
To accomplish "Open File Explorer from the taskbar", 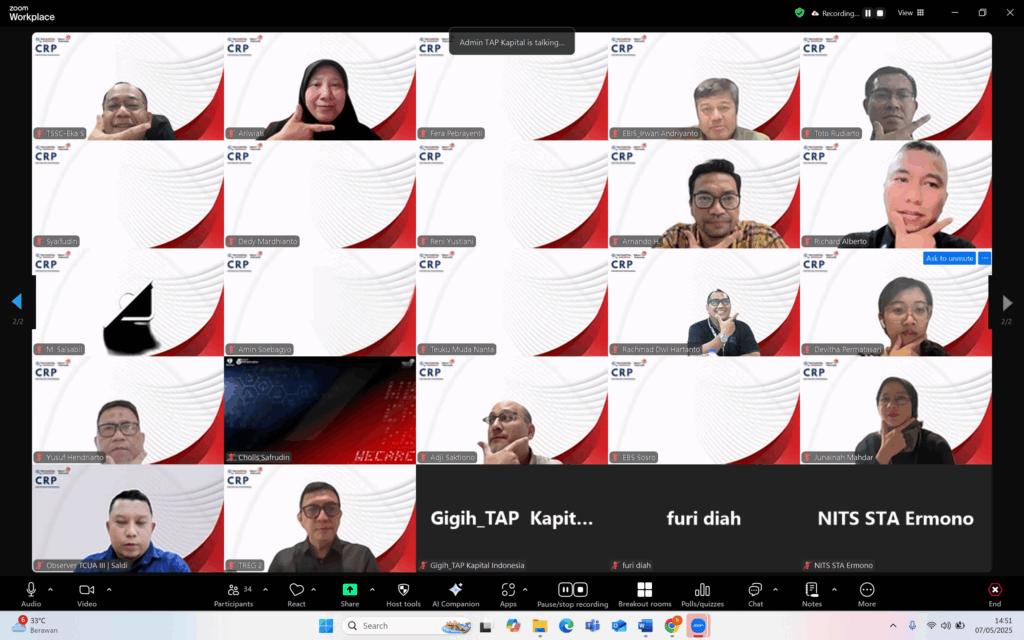I will [x=539, y=626].
